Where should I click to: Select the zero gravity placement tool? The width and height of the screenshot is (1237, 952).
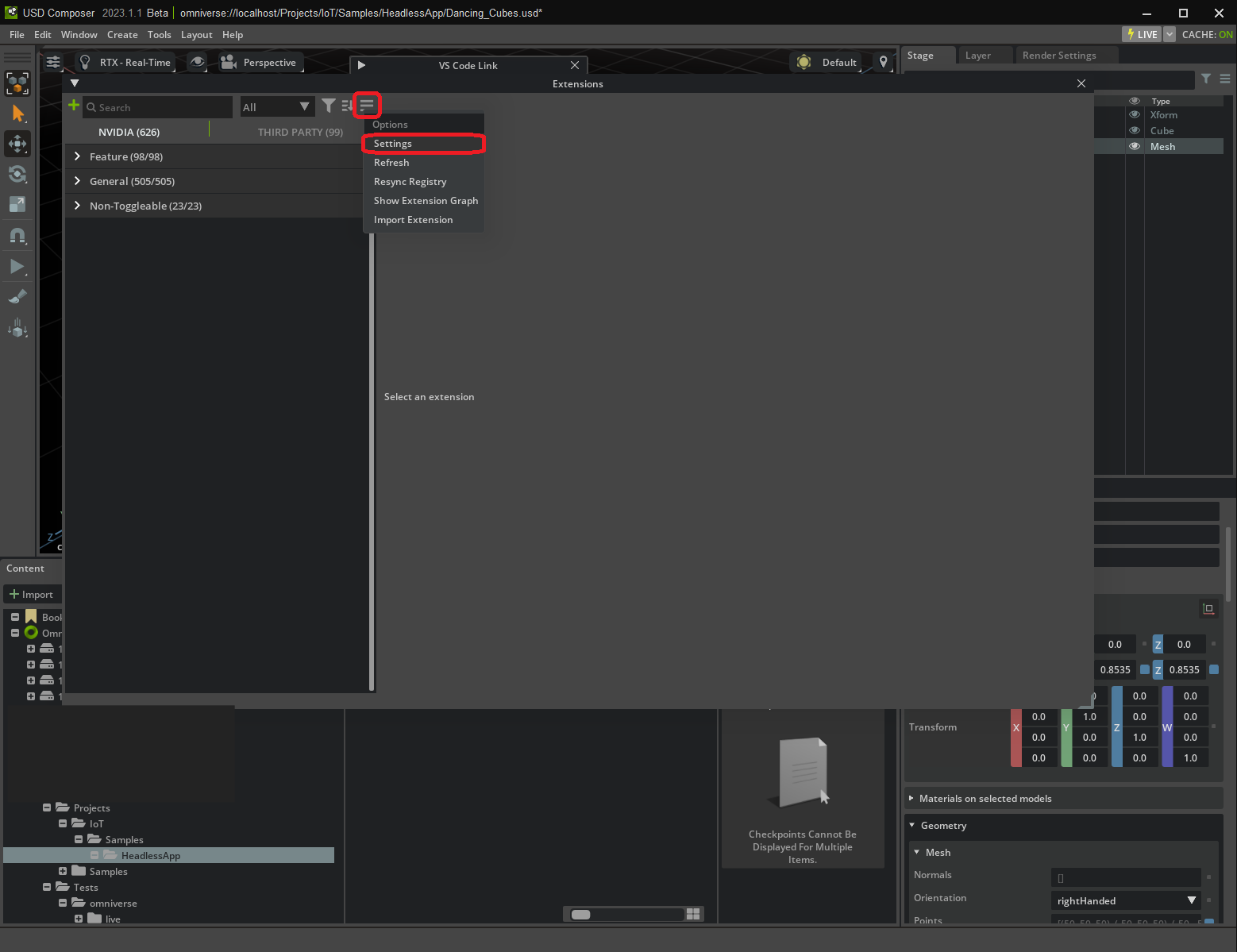coord(17,327)
